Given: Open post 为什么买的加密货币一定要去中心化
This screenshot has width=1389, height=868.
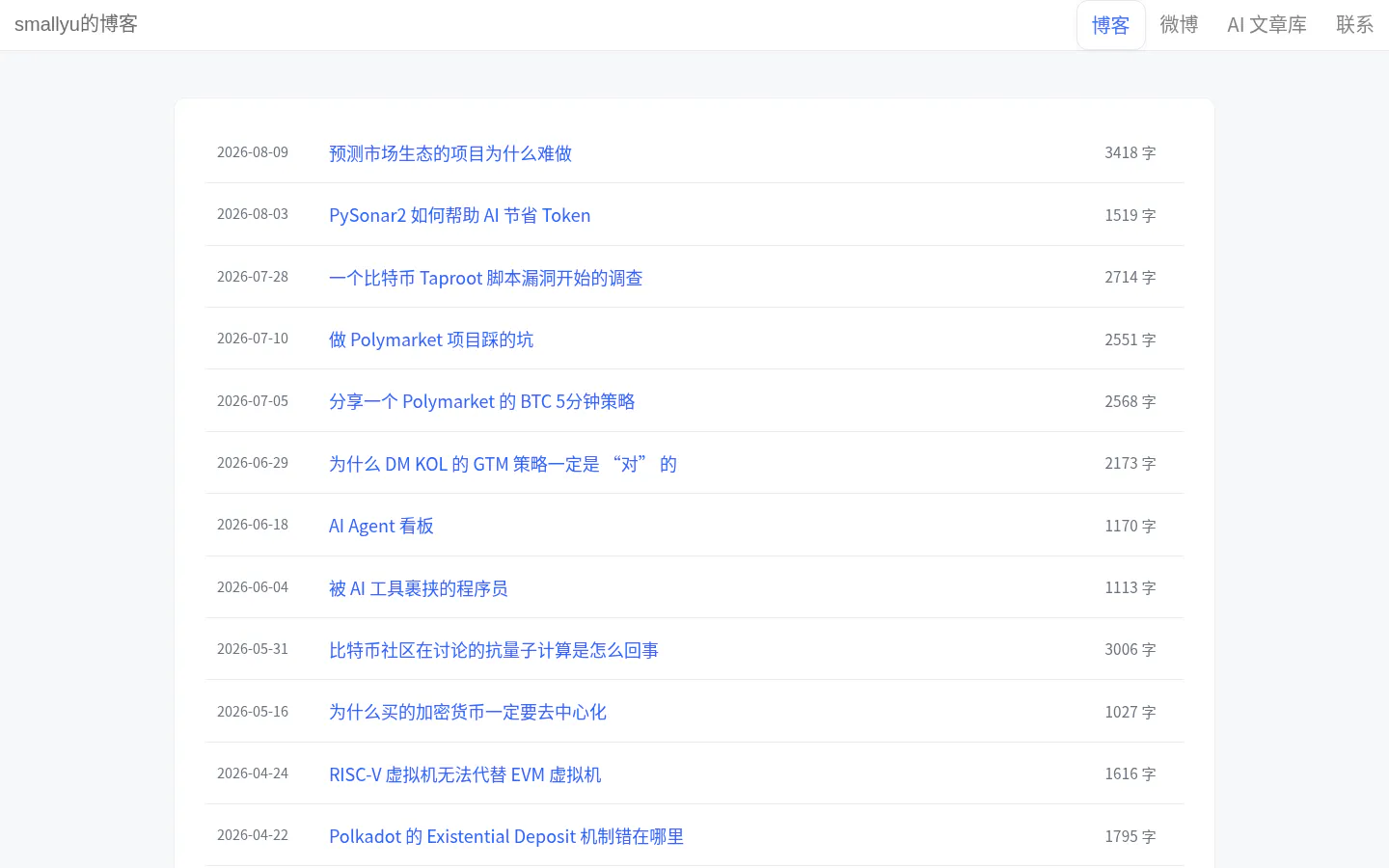Looking at the screenshot, I should 468,712.
